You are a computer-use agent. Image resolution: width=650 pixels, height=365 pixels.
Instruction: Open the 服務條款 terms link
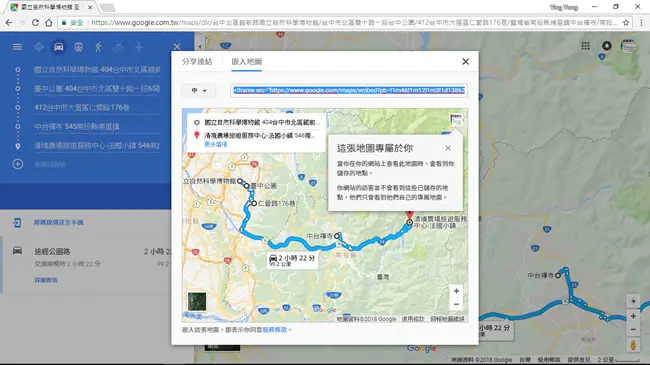(x=275, y=330)
